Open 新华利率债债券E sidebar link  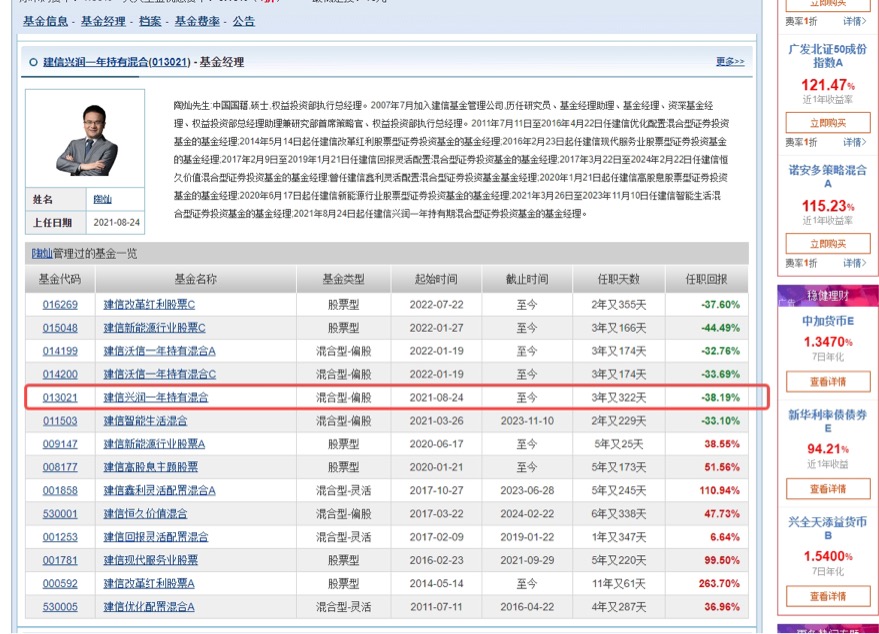click(x=827, y=421)
